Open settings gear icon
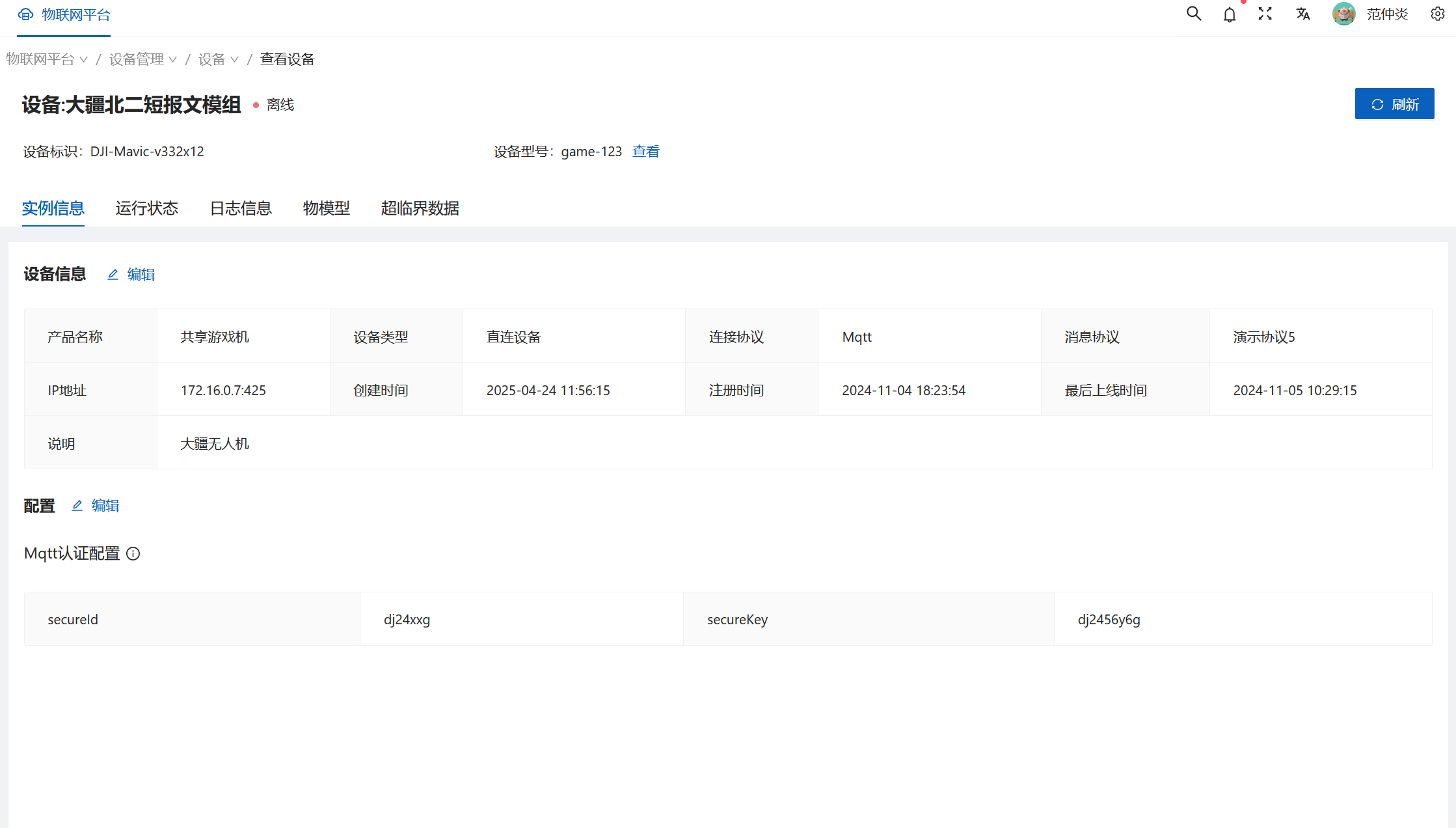The image size is (1456, 828). pyautogui.click(x=1438, y=14)
